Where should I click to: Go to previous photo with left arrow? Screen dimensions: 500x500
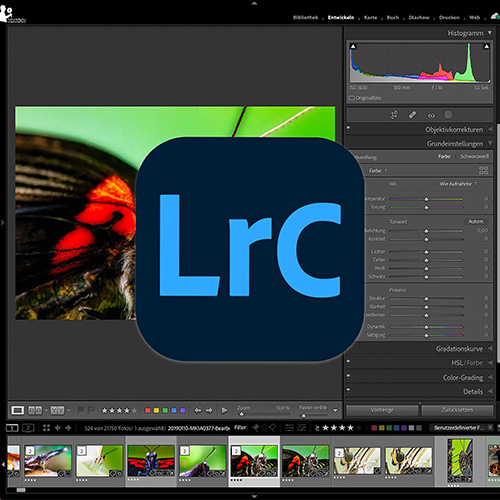[x=198, y=410]
